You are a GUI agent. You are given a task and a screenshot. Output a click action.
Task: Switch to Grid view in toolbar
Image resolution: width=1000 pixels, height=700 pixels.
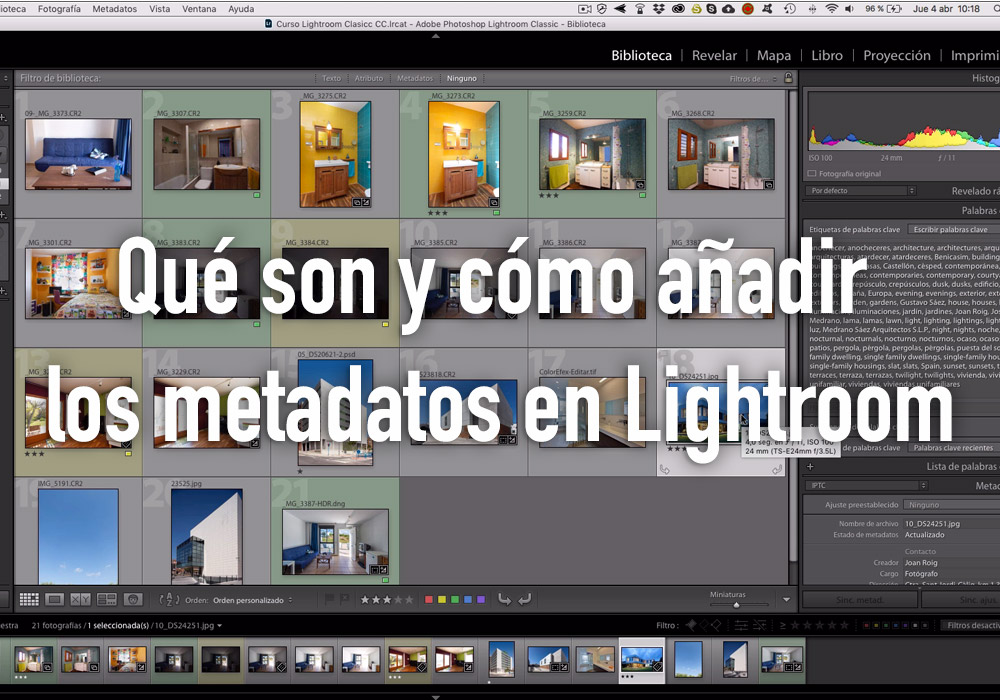point(29,599)
